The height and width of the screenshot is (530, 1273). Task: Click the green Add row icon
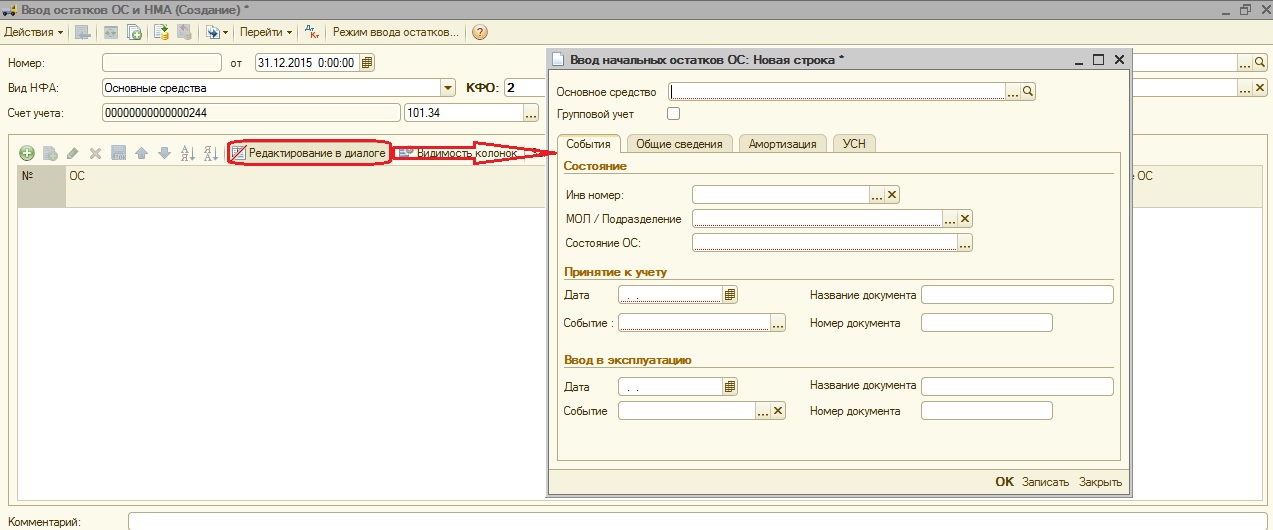[27, 153]
